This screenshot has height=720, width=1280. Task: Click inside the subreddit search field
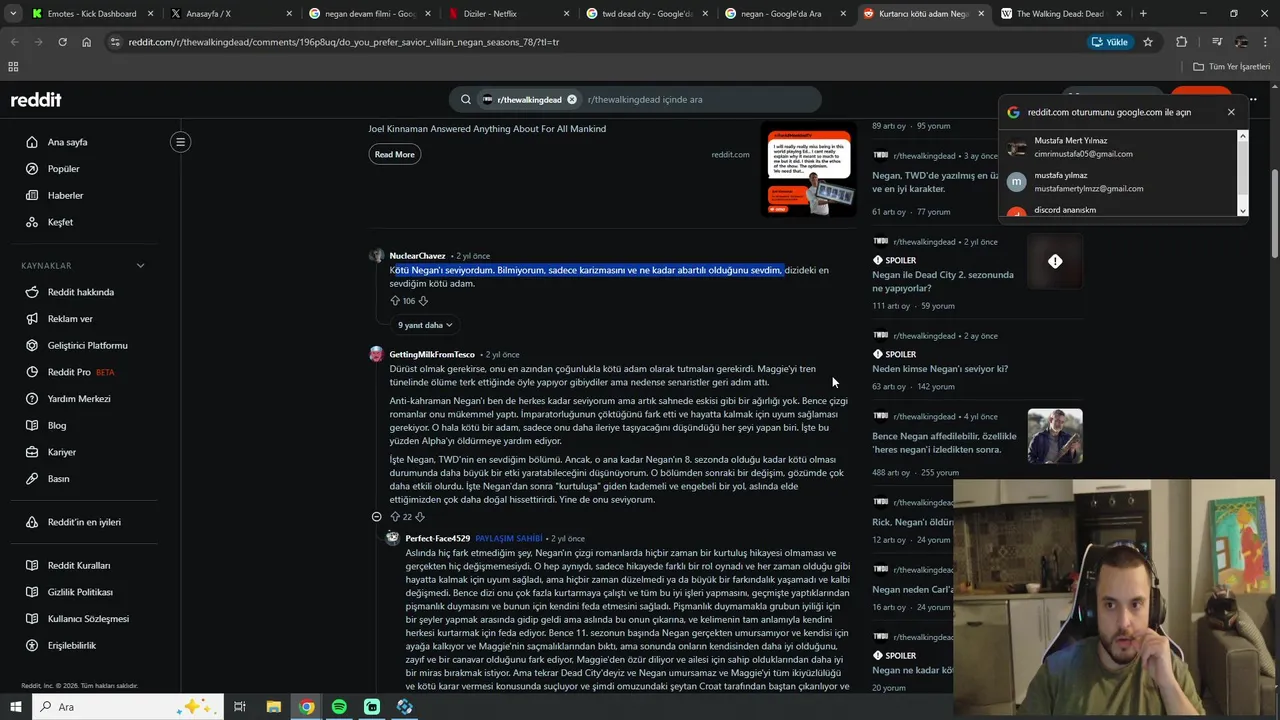700,100
